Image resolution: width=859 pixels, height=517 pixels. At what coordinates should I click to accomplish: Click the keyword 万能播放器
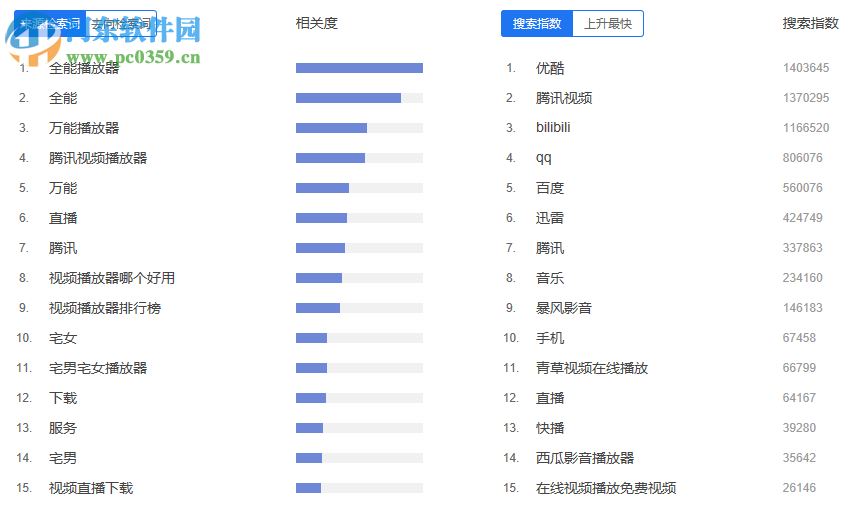[84, 128]
